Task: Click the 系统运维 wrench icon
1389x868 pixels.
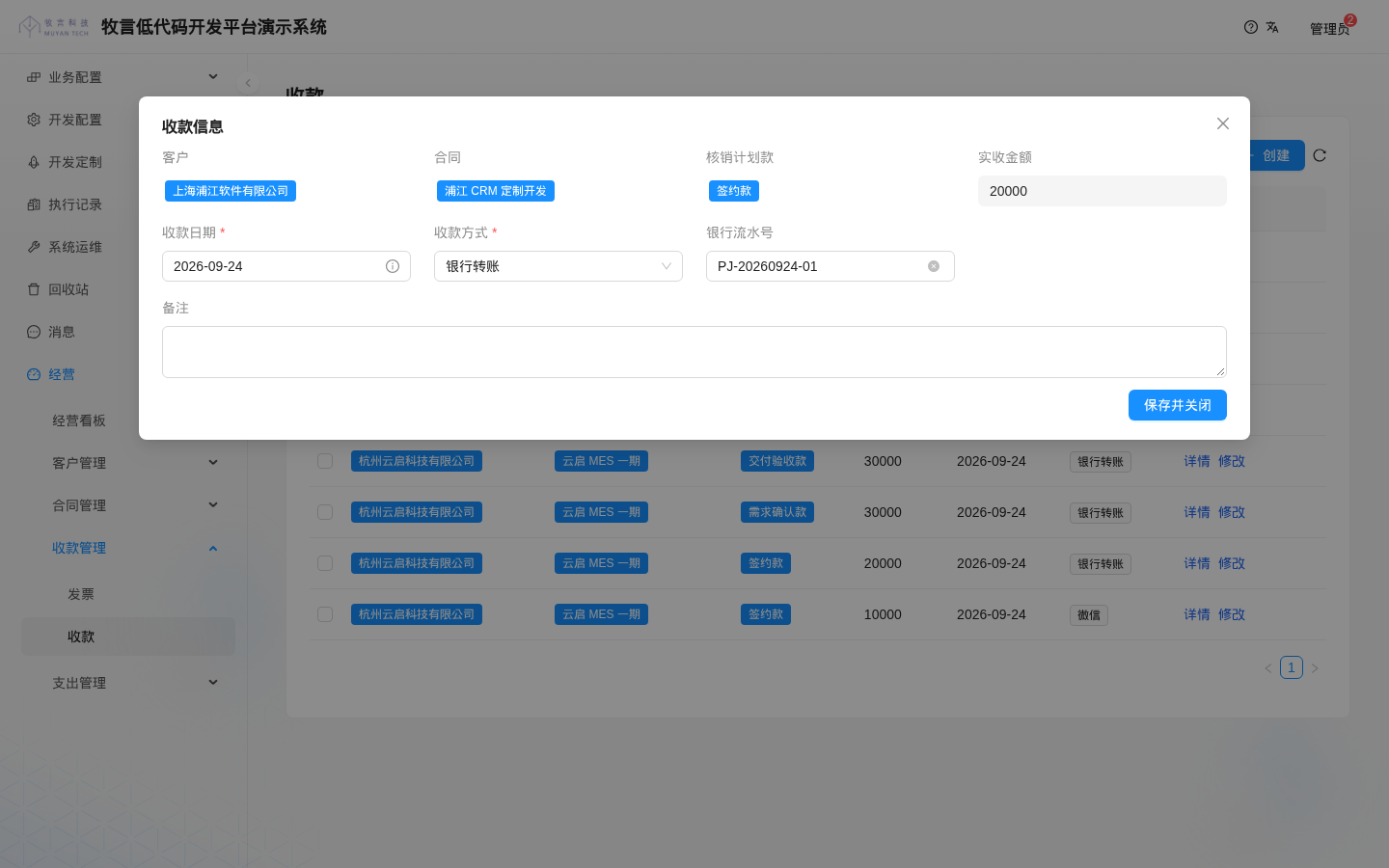Action: coord(34,247)
